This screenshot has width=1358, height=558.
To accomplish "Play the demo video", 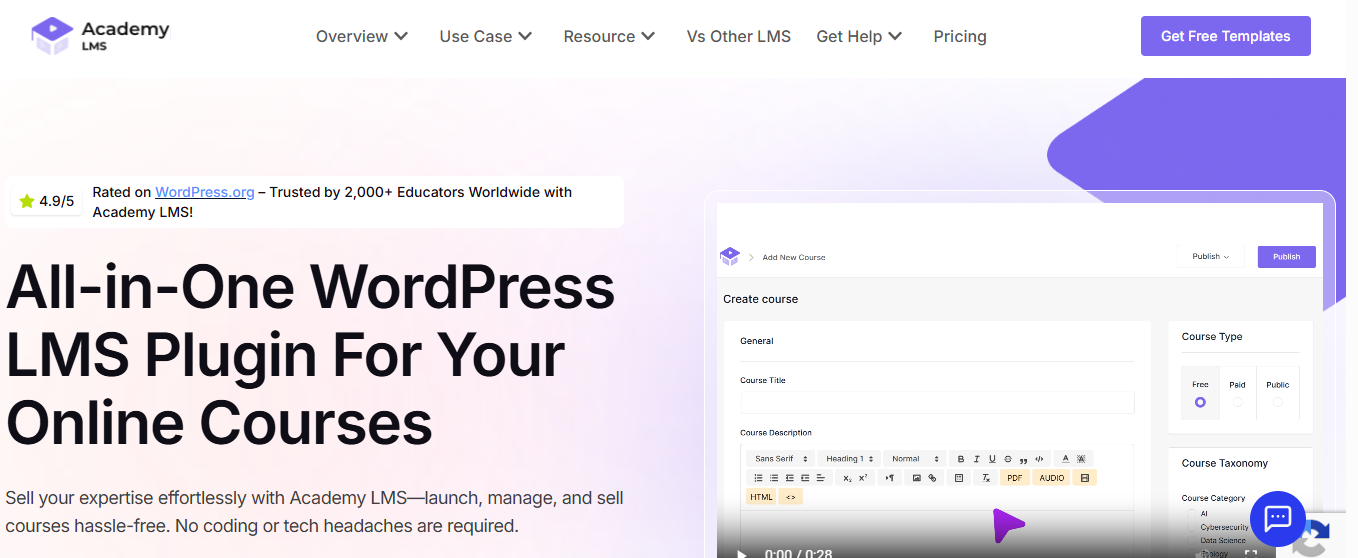I will tap(741, 553).
